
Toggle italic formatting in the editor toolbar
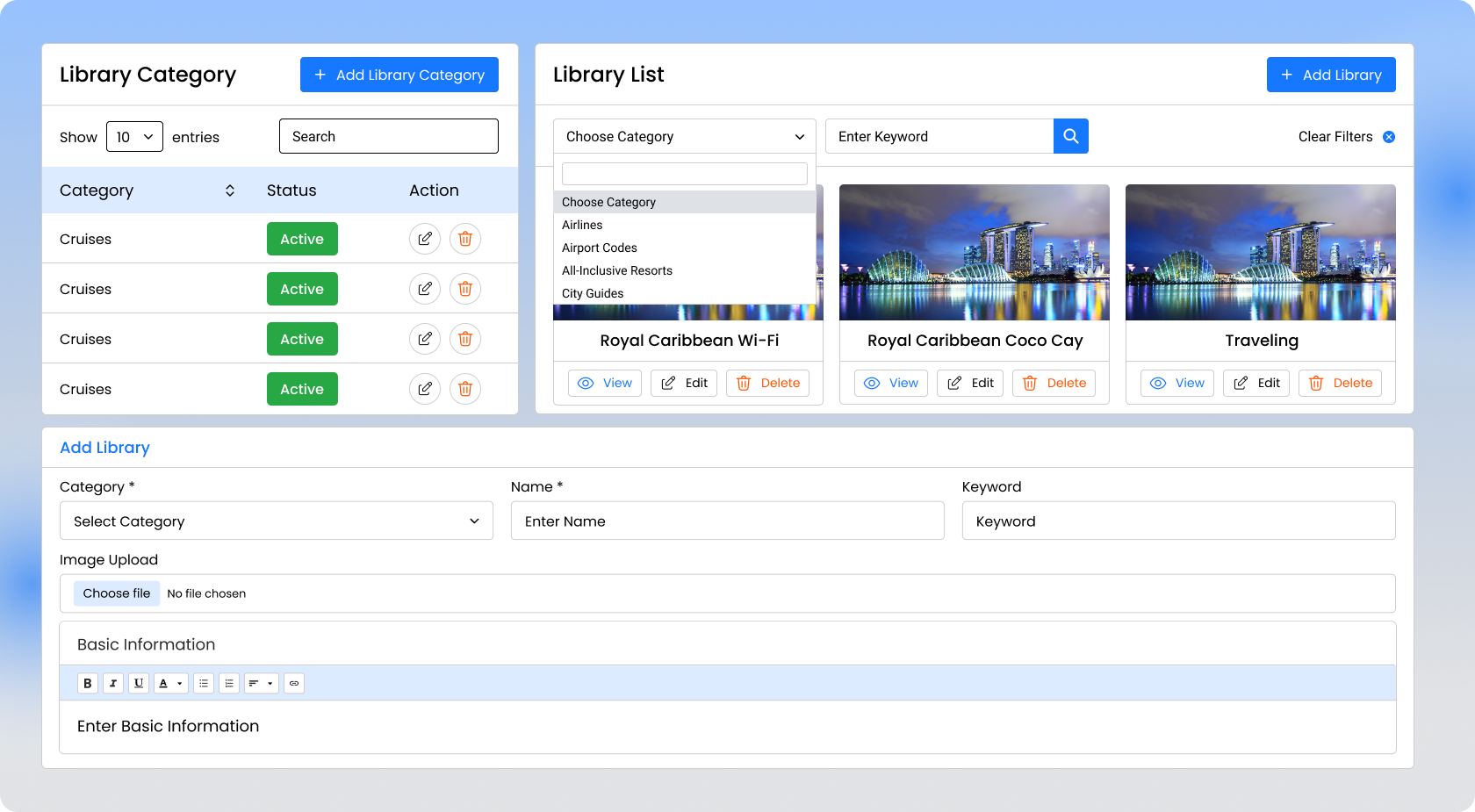tap(113, 683)
